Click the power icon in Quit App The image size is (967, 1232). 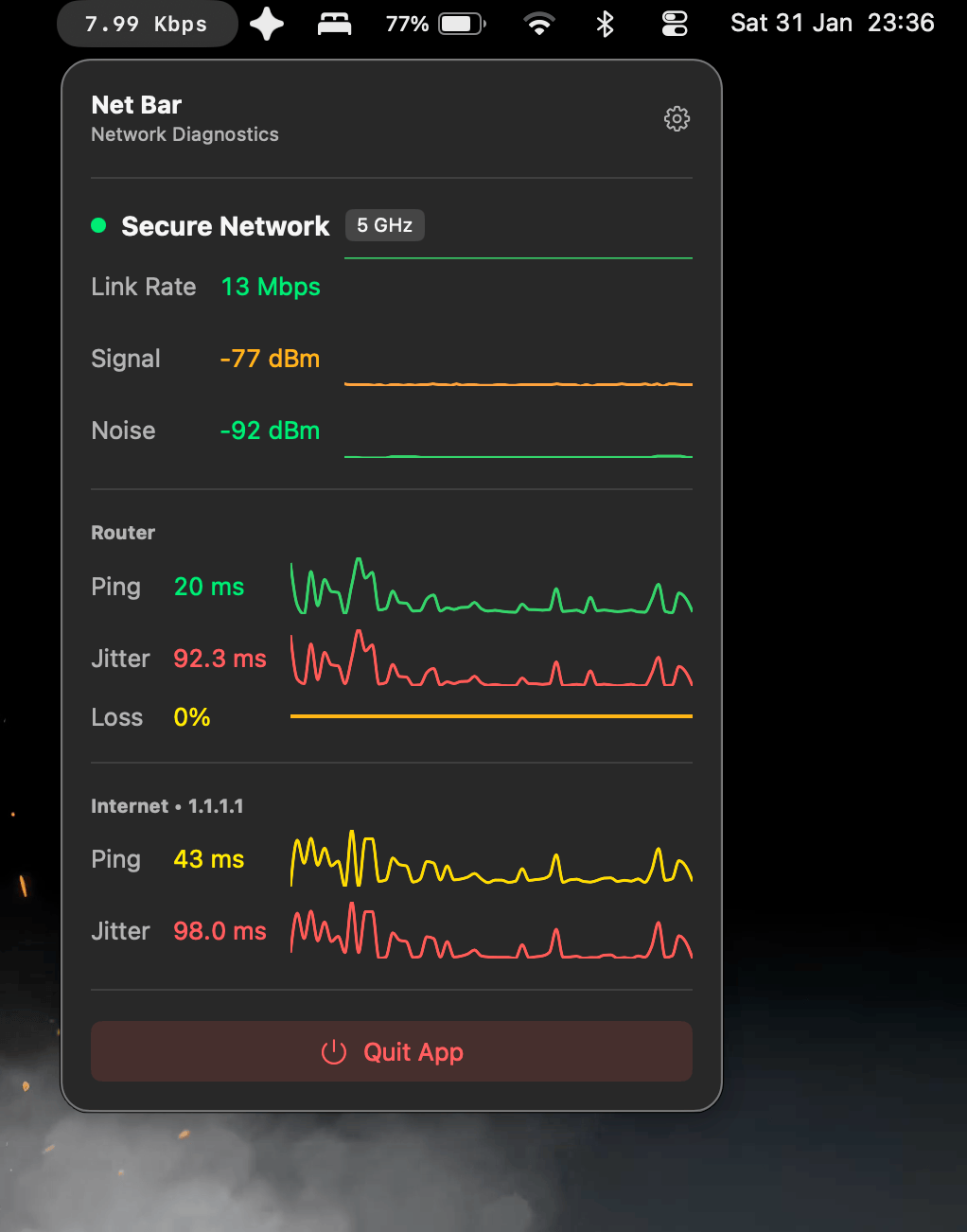(x=334, y=1052)
